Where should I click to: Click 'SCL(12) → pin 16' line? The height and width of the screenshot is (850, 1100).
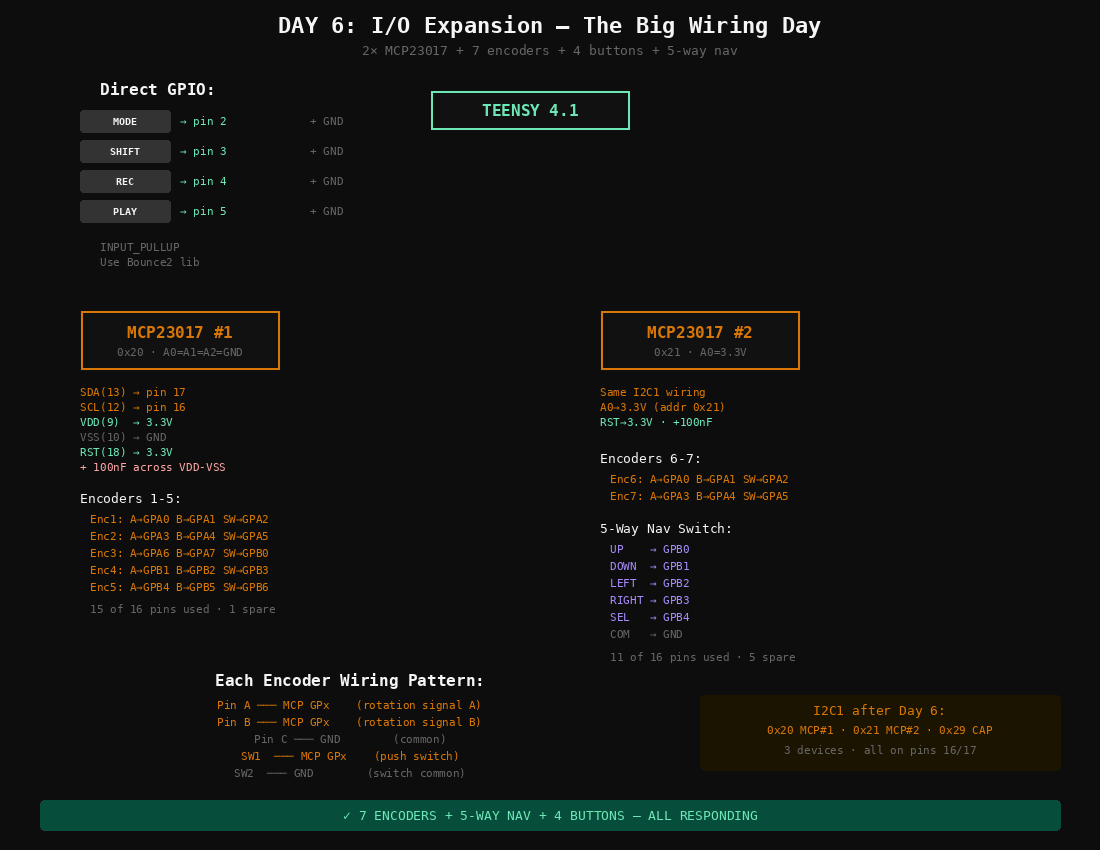click(x=133, y=407)
